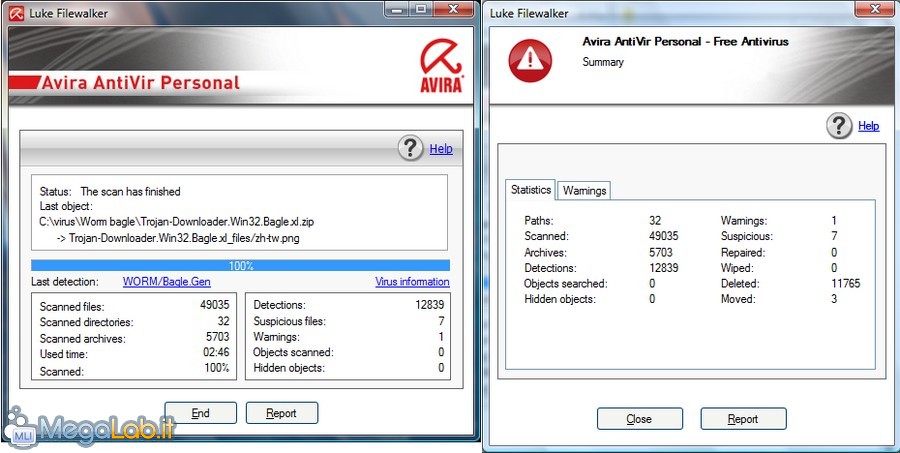Click 'Paths:' label in Summary statistics
The image size is (900, 453).
click(539, 220)
